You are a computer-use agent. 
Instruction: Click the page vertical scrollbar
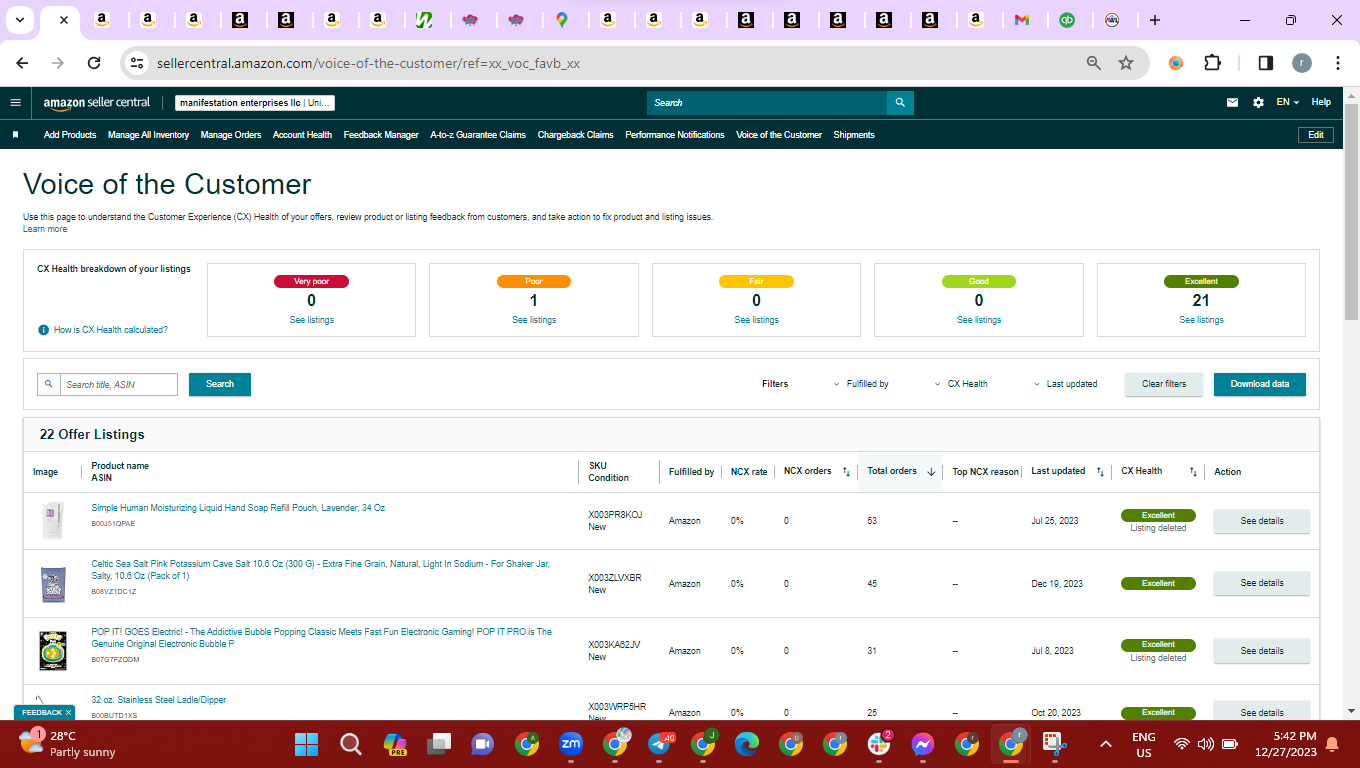[1351, 210]
